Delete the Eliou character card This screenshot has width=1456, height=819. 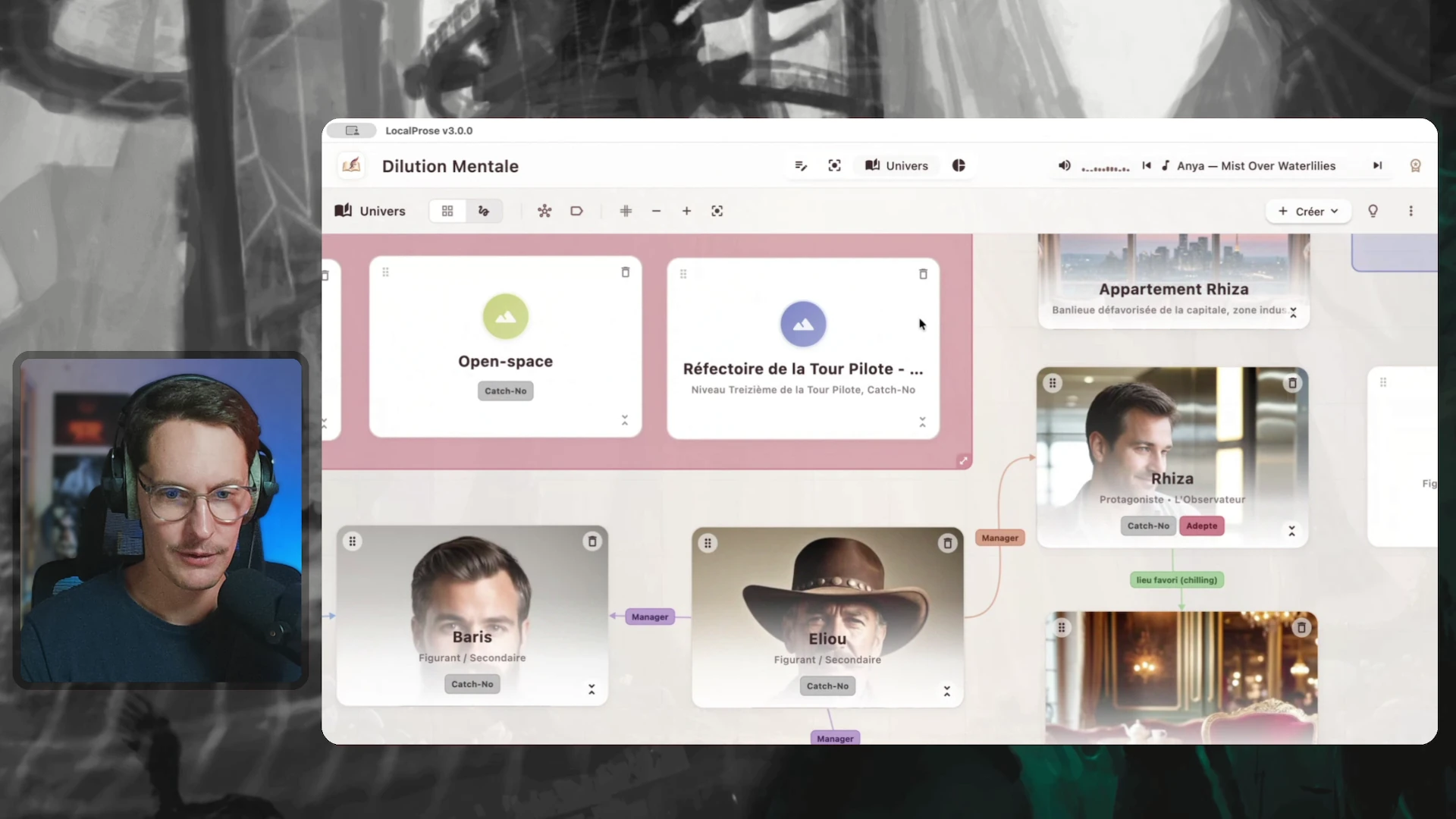(947, 543)
